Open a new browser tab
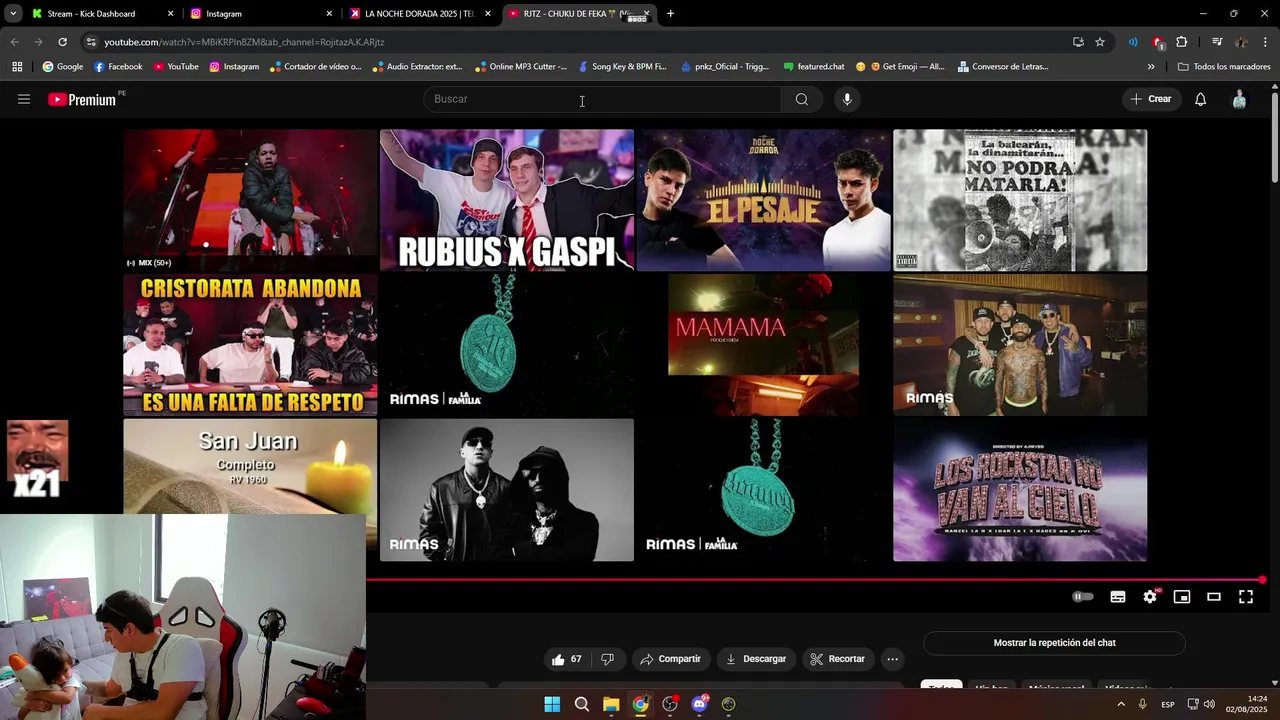1280x720 pixels. [670, 14]
